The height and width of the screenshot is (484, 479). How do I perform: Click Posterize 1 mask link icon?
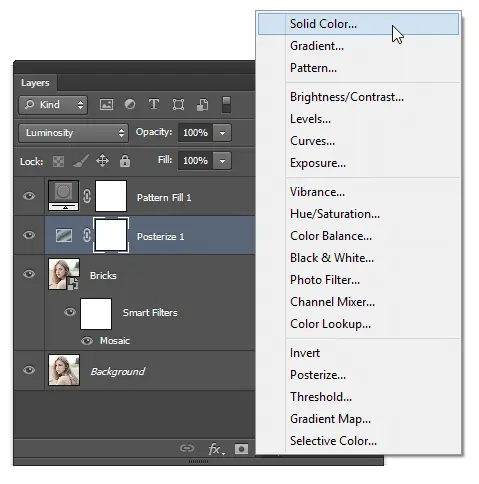[x=87, y=235]
